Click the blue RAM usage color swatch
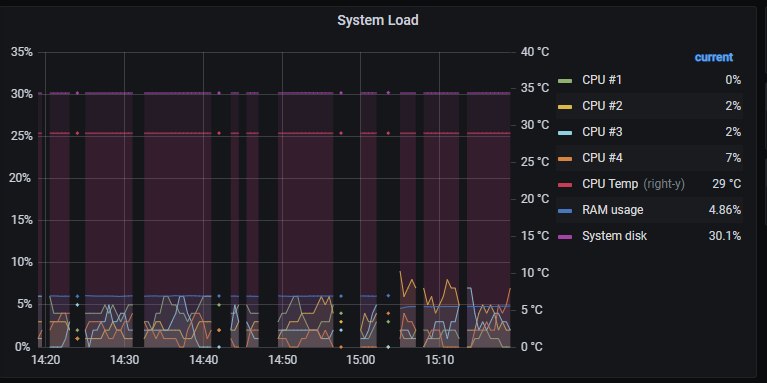 click(x=565, y=211)
